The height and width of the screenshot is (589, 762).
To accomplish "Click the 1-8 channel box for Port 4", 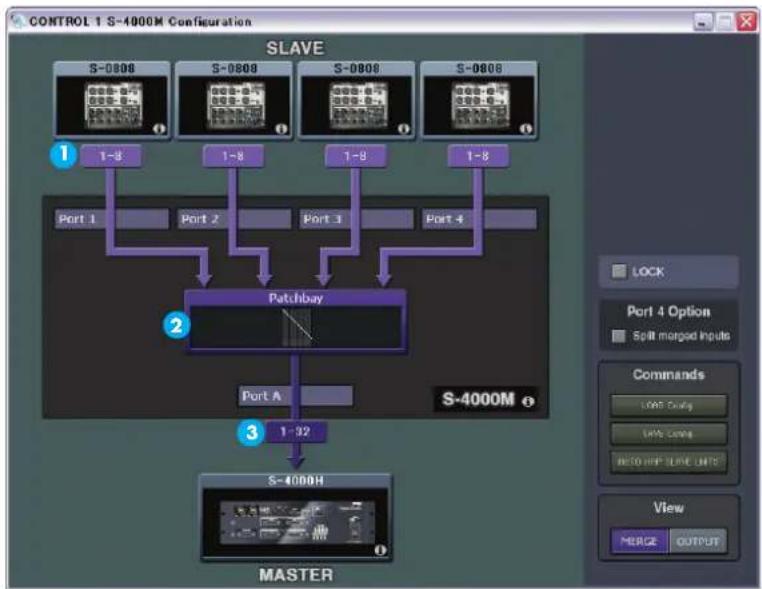I will point(478,156).
